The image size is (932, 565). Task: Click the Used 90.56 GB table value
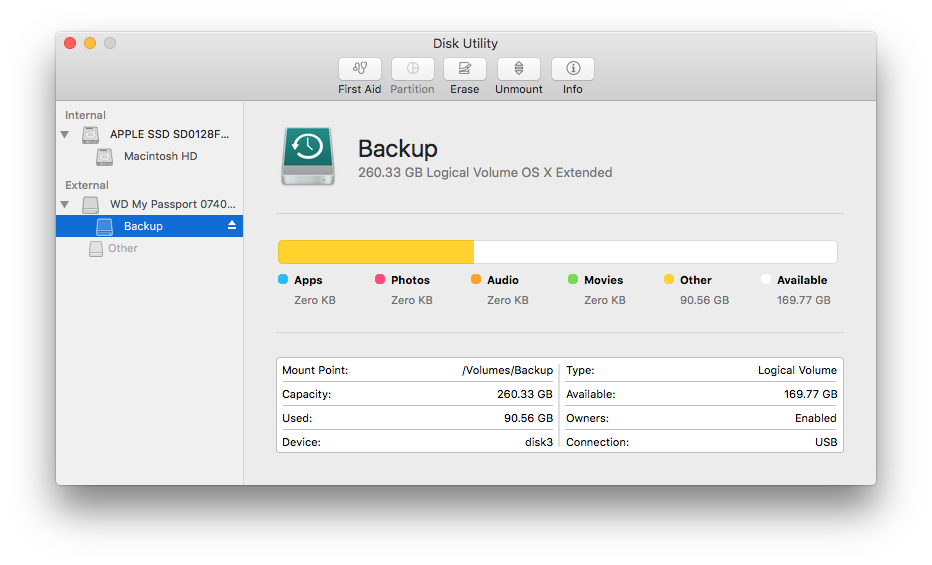[528, 418]
